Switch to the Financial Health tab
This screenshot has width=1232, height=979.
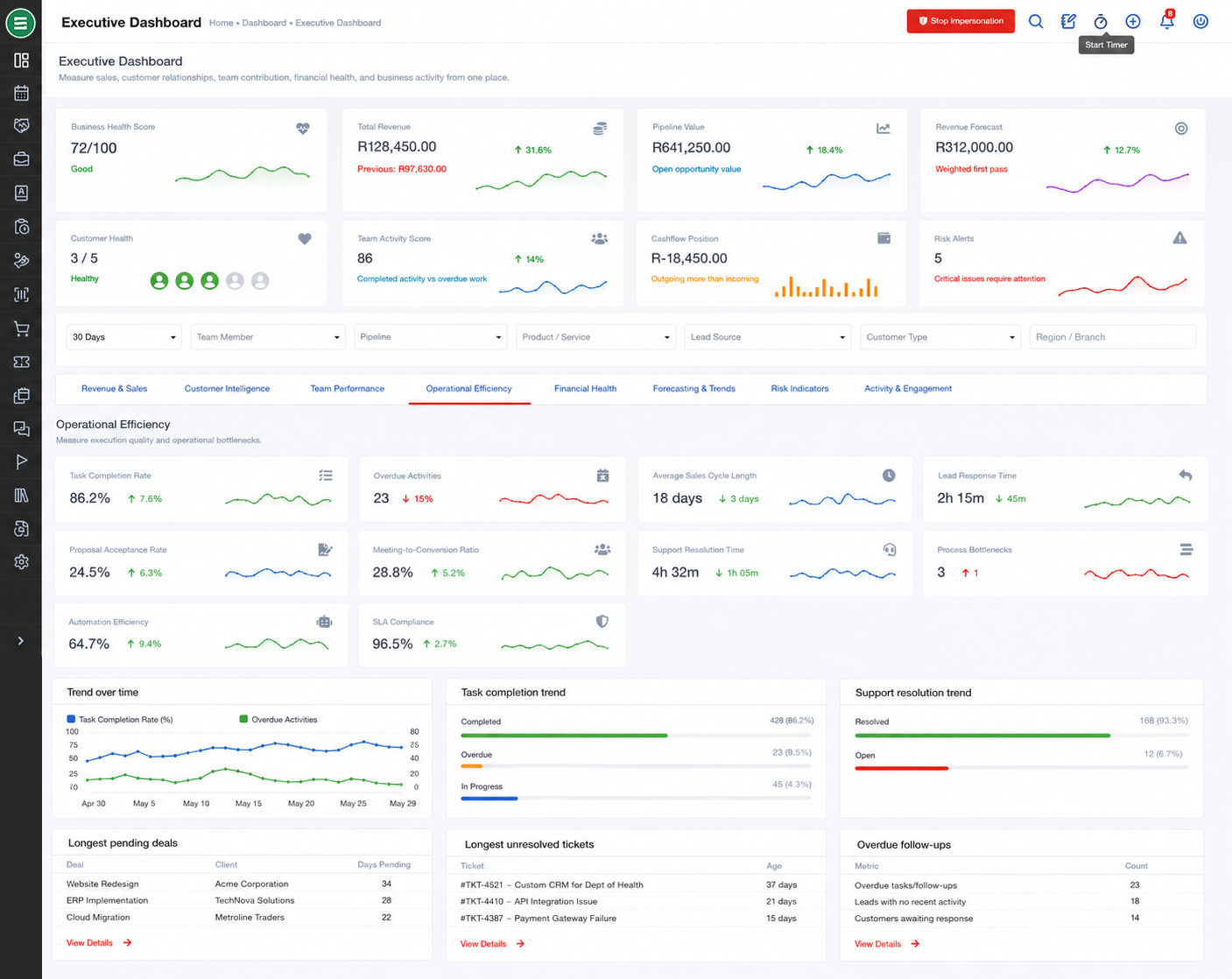(x=585, y=389)
